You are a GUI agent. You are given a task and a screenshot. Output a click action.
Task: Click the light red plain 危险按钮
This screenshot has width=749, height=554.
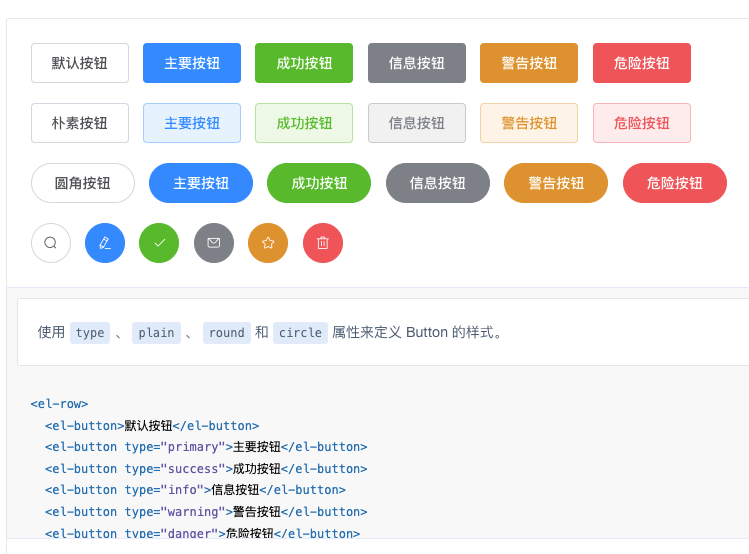(642, 123)
